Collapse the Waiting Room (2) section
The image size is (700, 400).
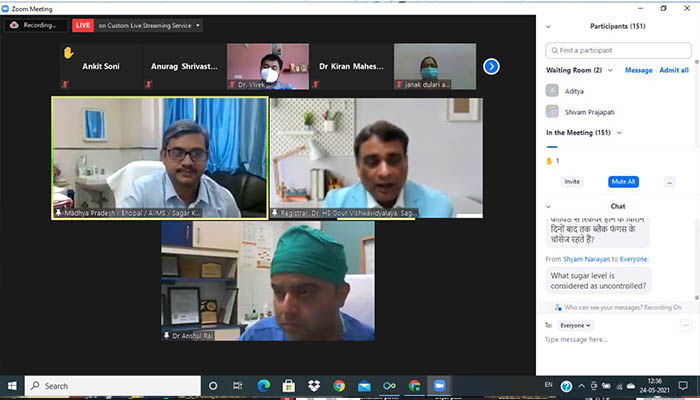click(x=610, y=70)
